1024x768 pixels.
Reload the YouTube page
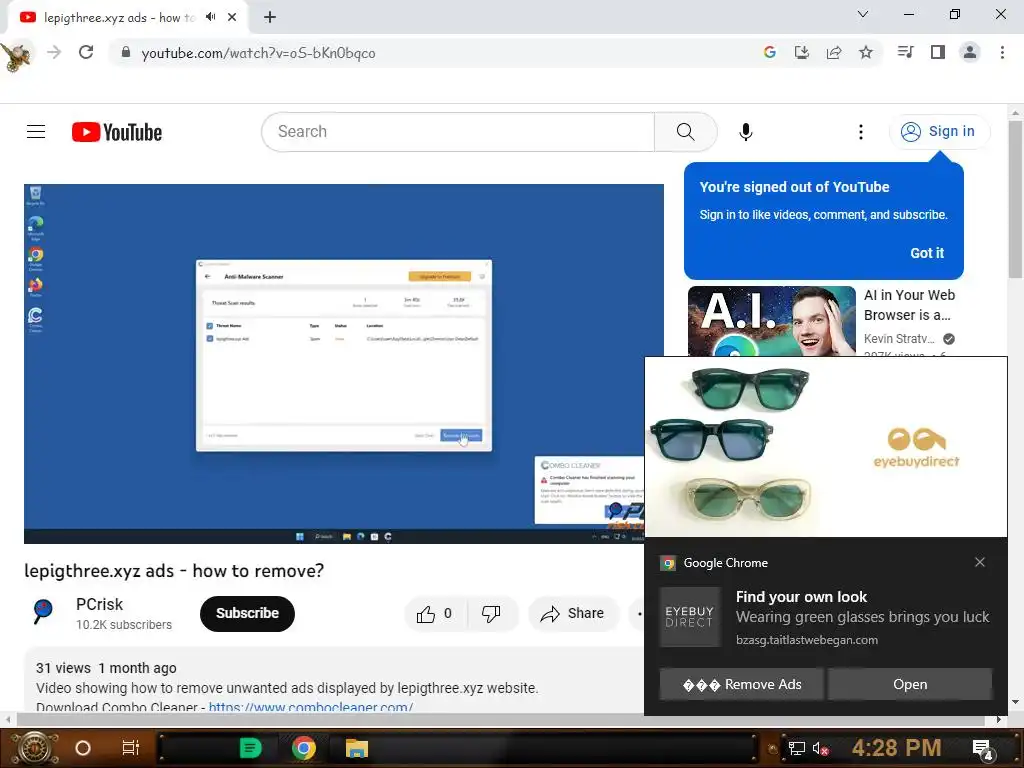tap(86, 52)
